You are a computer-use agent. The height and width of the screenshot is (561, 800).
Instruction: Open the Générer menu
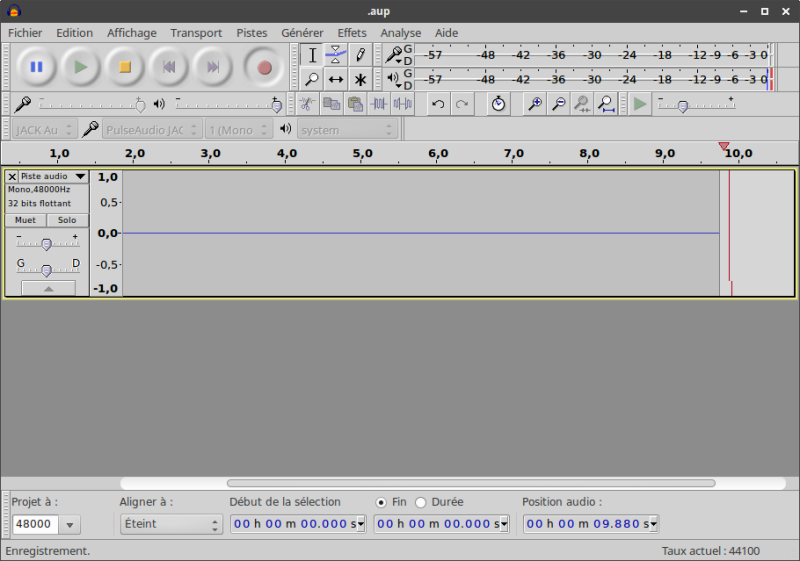coord(302,33)
